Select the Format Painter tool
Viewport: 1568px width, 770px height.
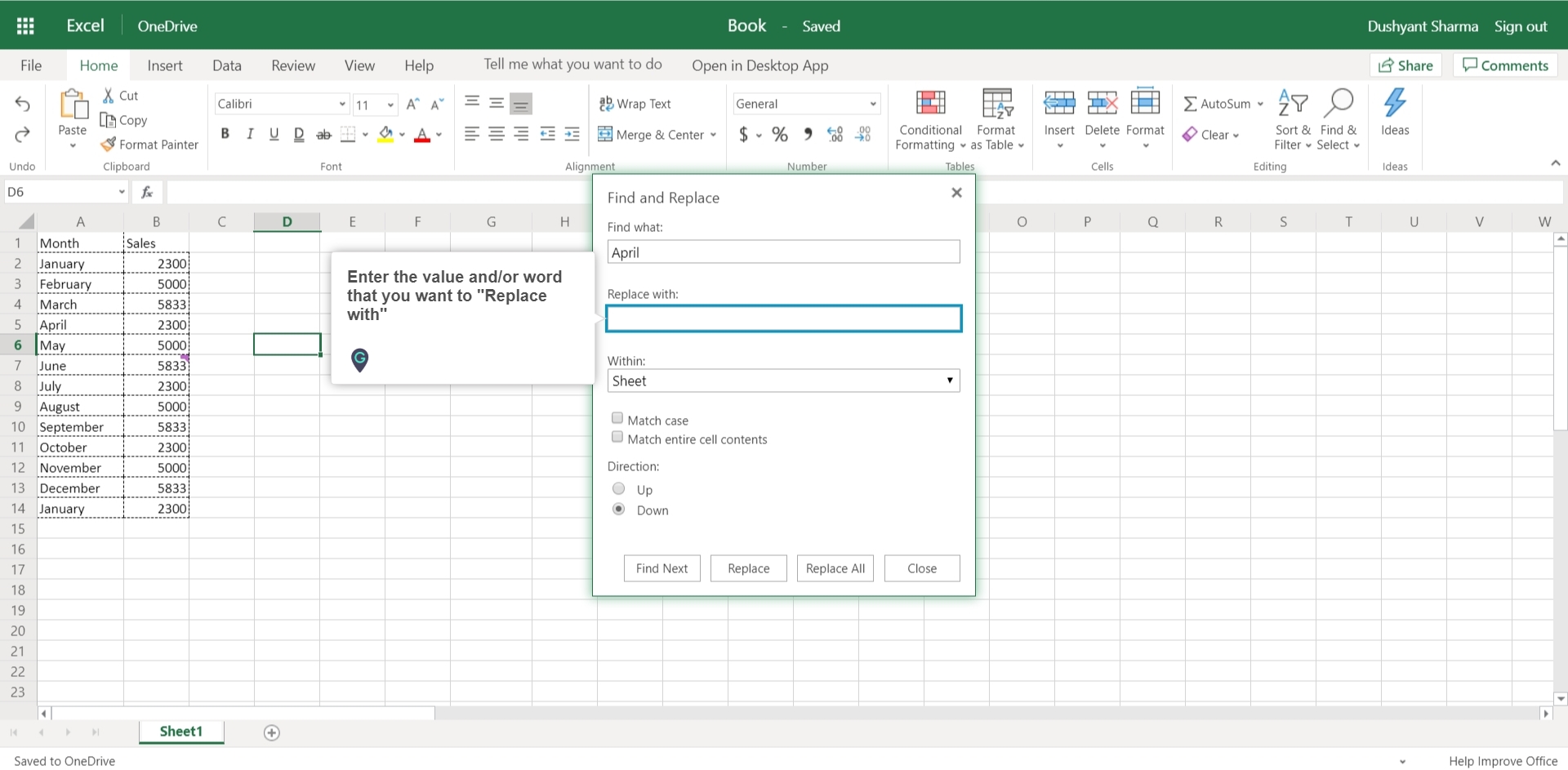(x=149, y=145)
